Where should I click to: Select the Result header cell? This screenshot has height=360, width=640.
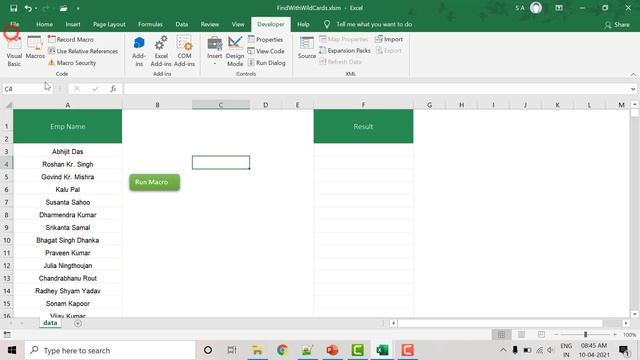pyautogui.click(x=363, y=126)
